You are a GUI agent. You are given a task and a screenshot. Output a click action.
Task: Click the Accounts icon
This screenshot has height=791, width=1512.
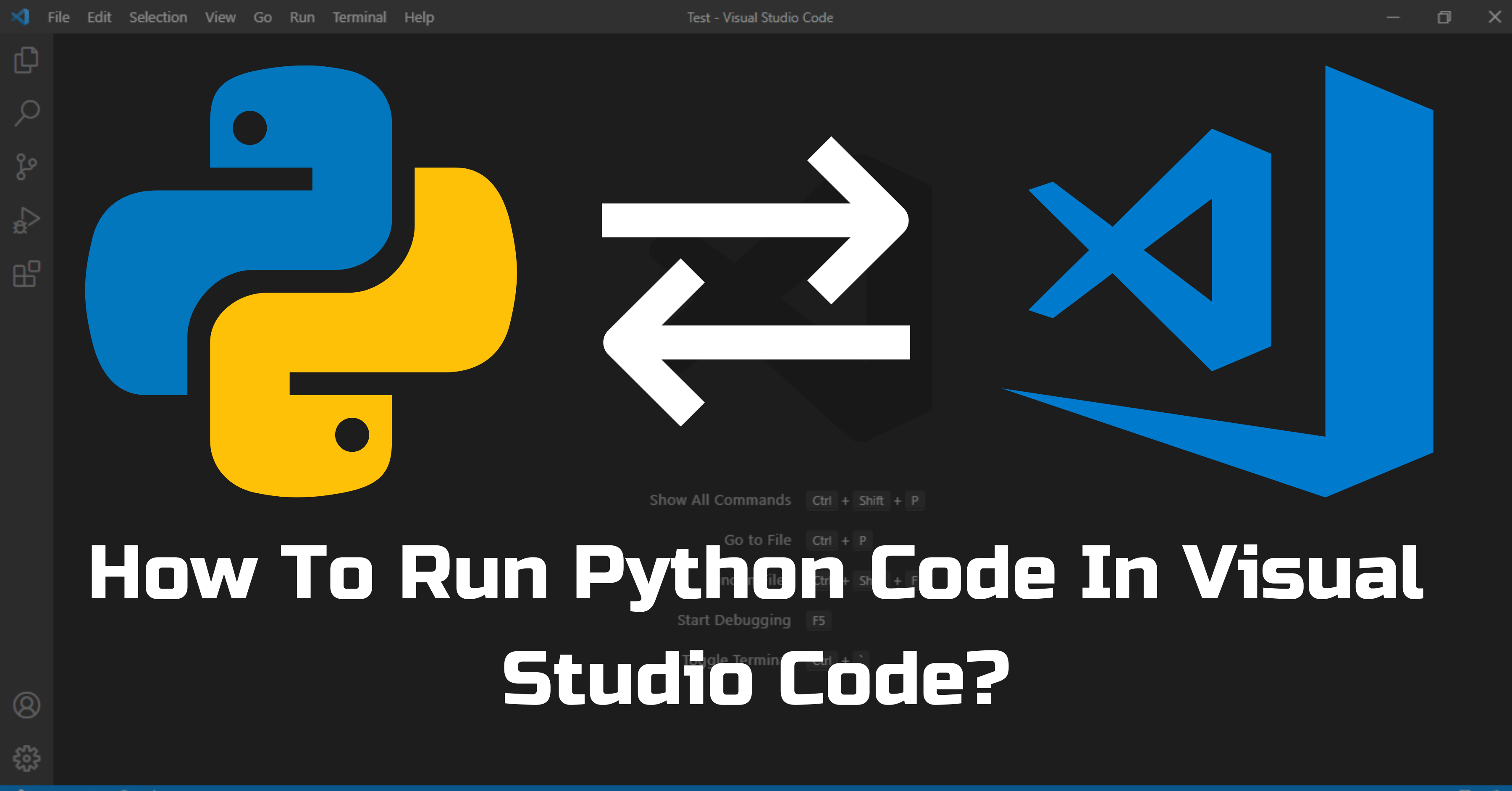(26, 705)
